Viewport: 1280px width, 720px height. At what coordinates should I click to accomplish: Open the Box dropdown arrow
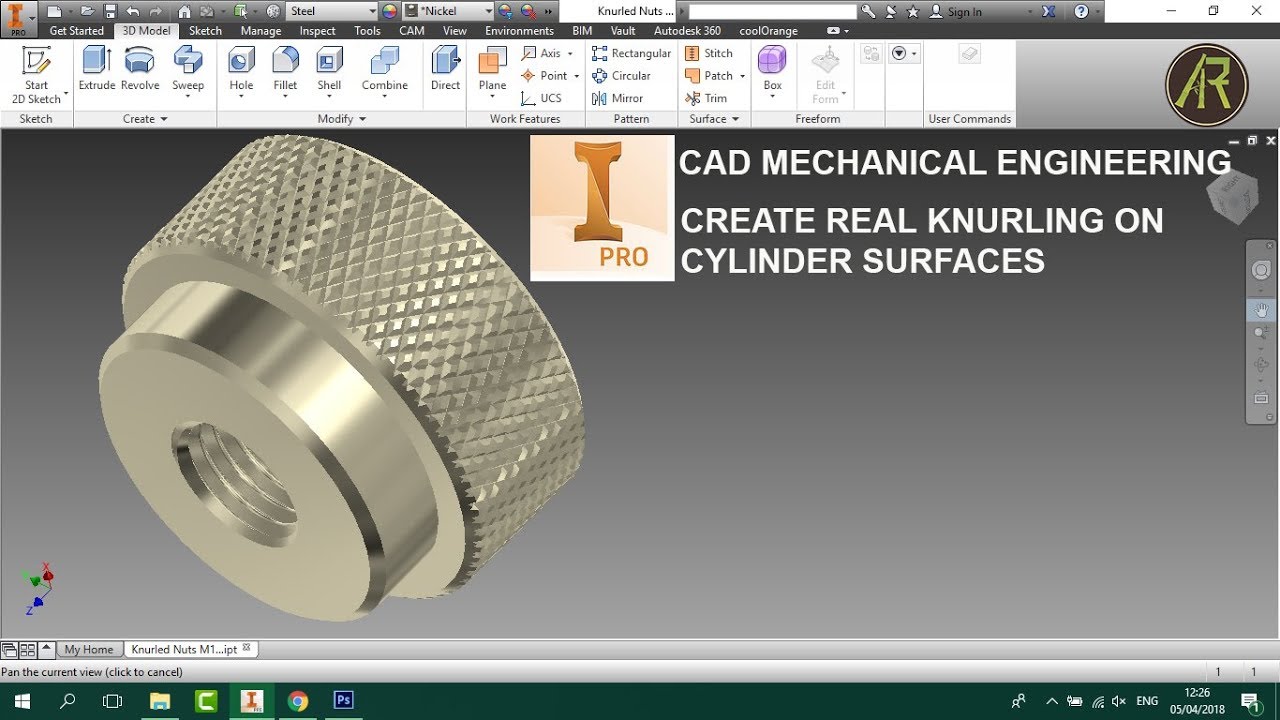tap(773, 98)
